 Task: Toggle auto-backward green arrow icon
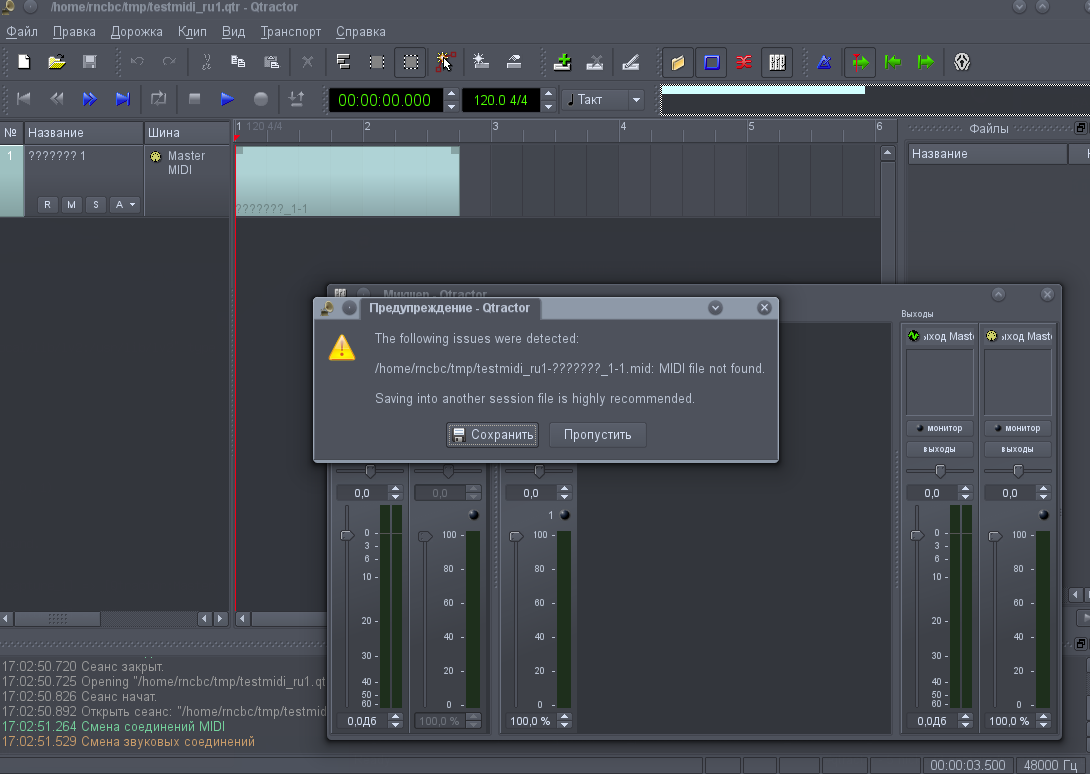893,62
